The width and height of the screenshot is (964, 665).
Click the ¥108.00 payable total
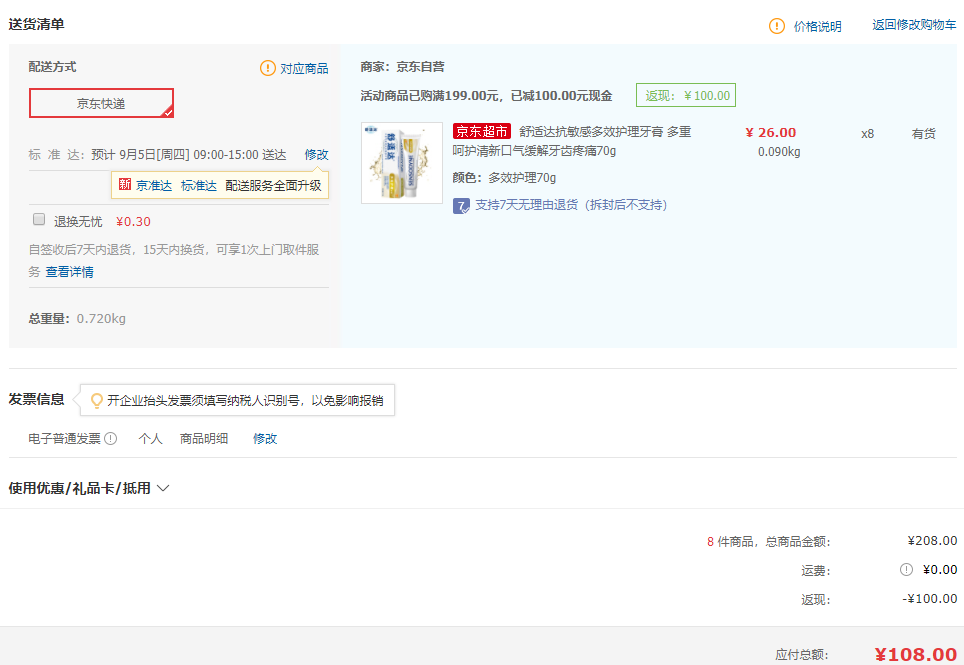point(916,655)
